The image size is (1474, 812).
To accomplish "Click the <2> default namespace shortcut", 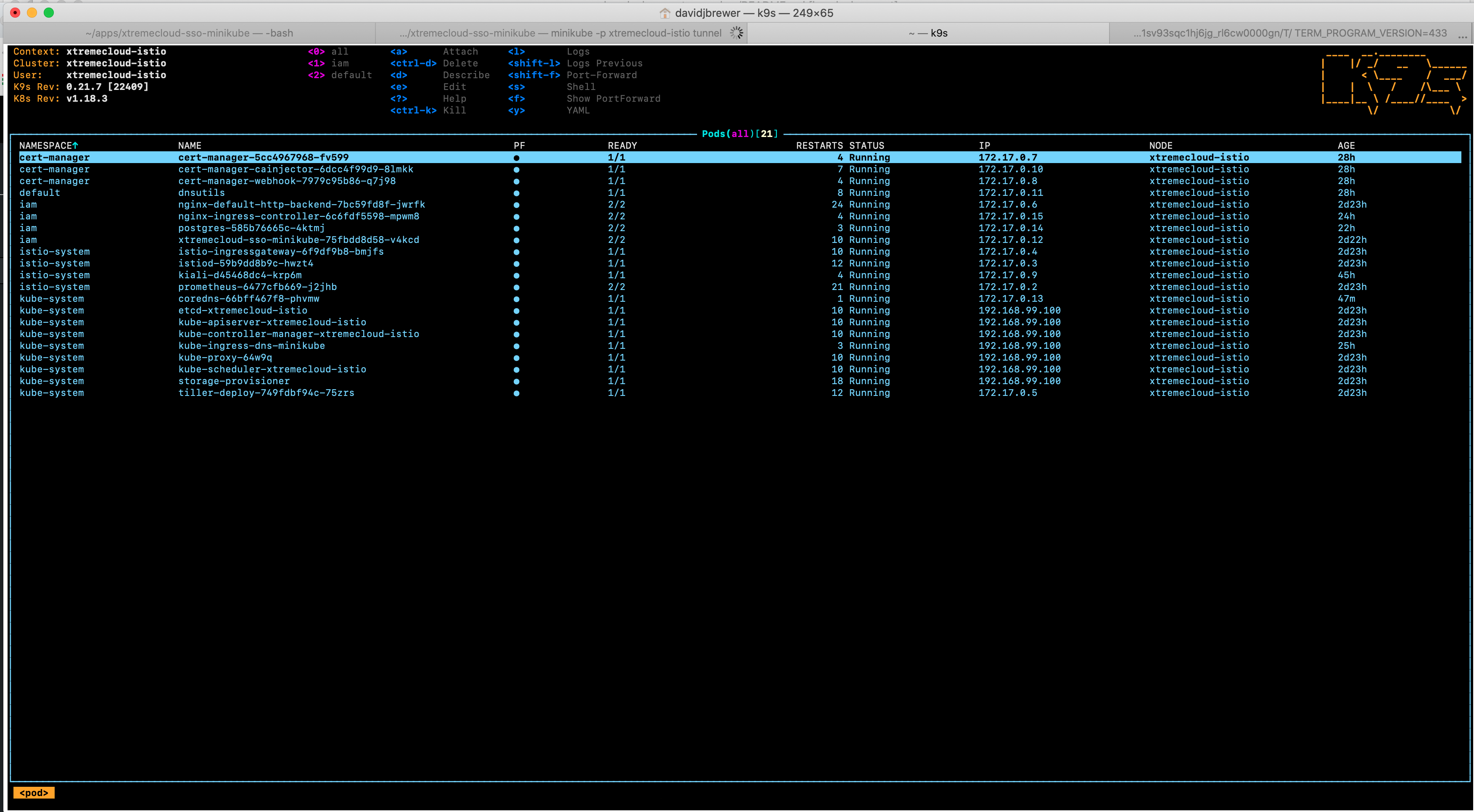I will pyautogui.click(x=340, y=75).
